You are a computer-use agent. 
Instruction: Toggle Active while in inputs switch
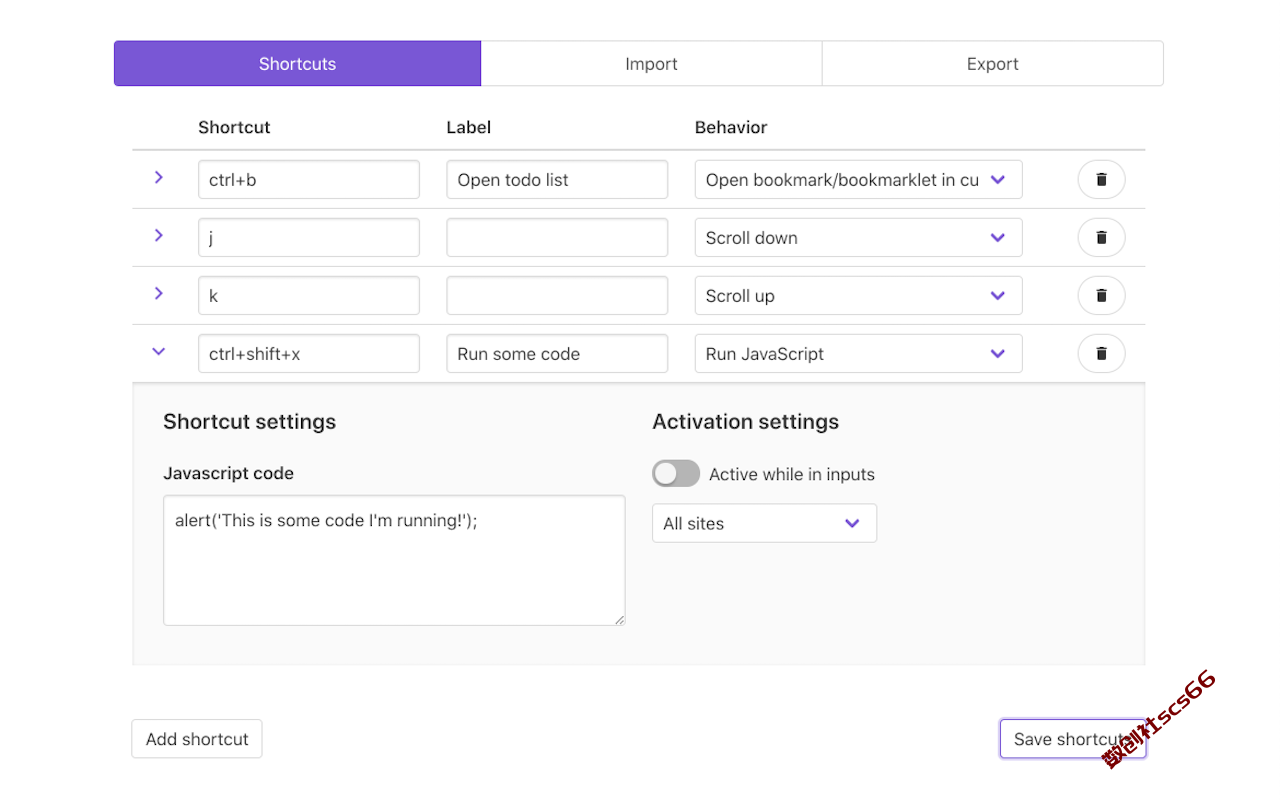click(x=676, y=474)
